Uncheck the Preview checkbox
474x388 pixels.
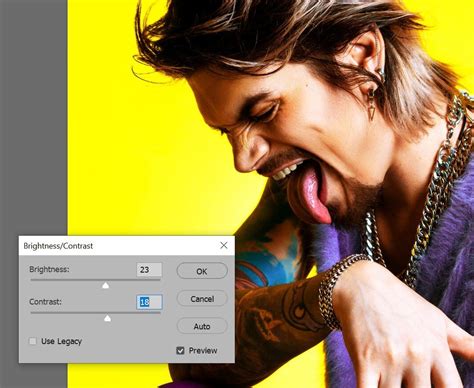(x=180, y=351)
